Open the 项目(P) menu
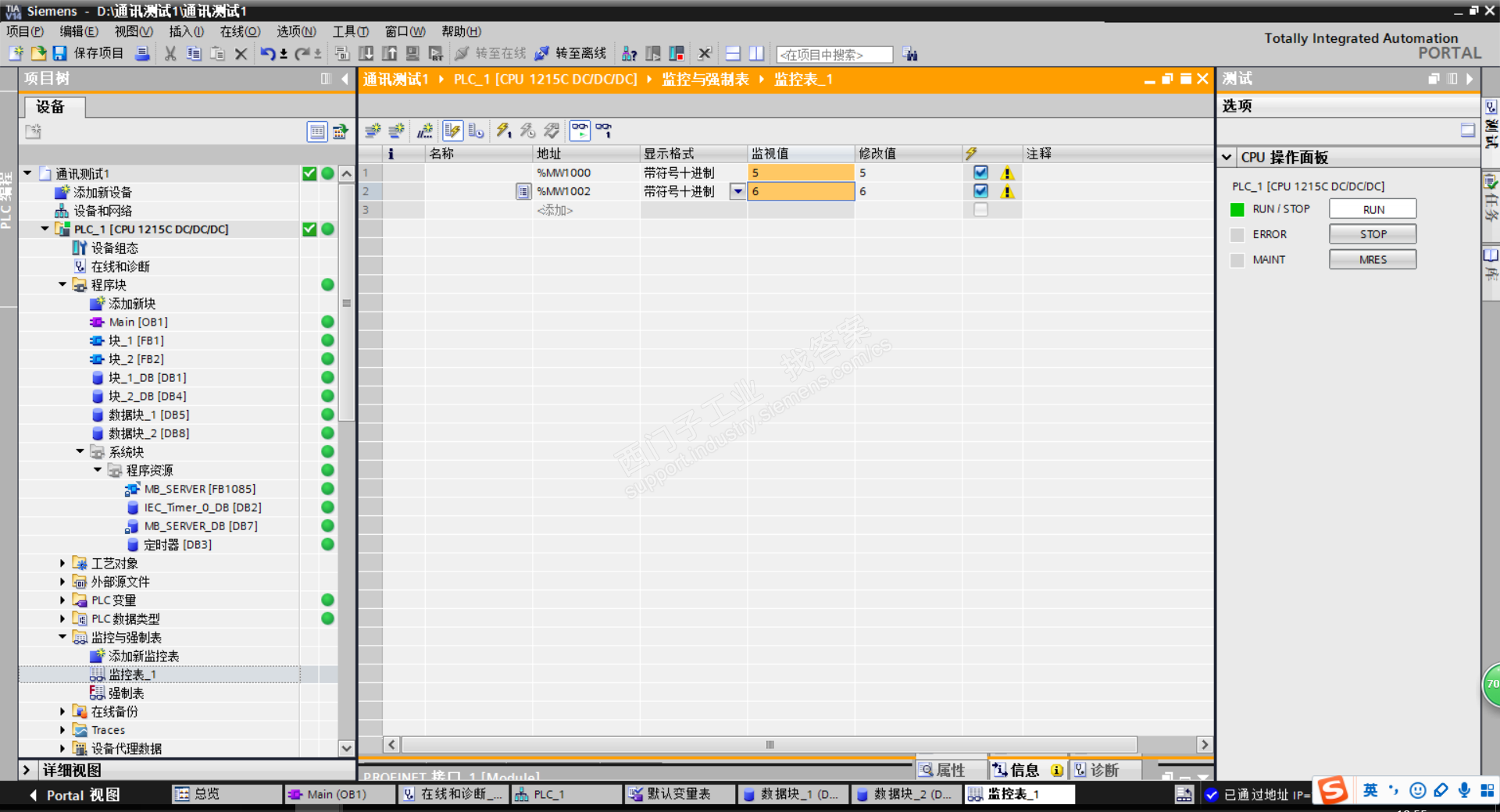 (x=25, y=31)
